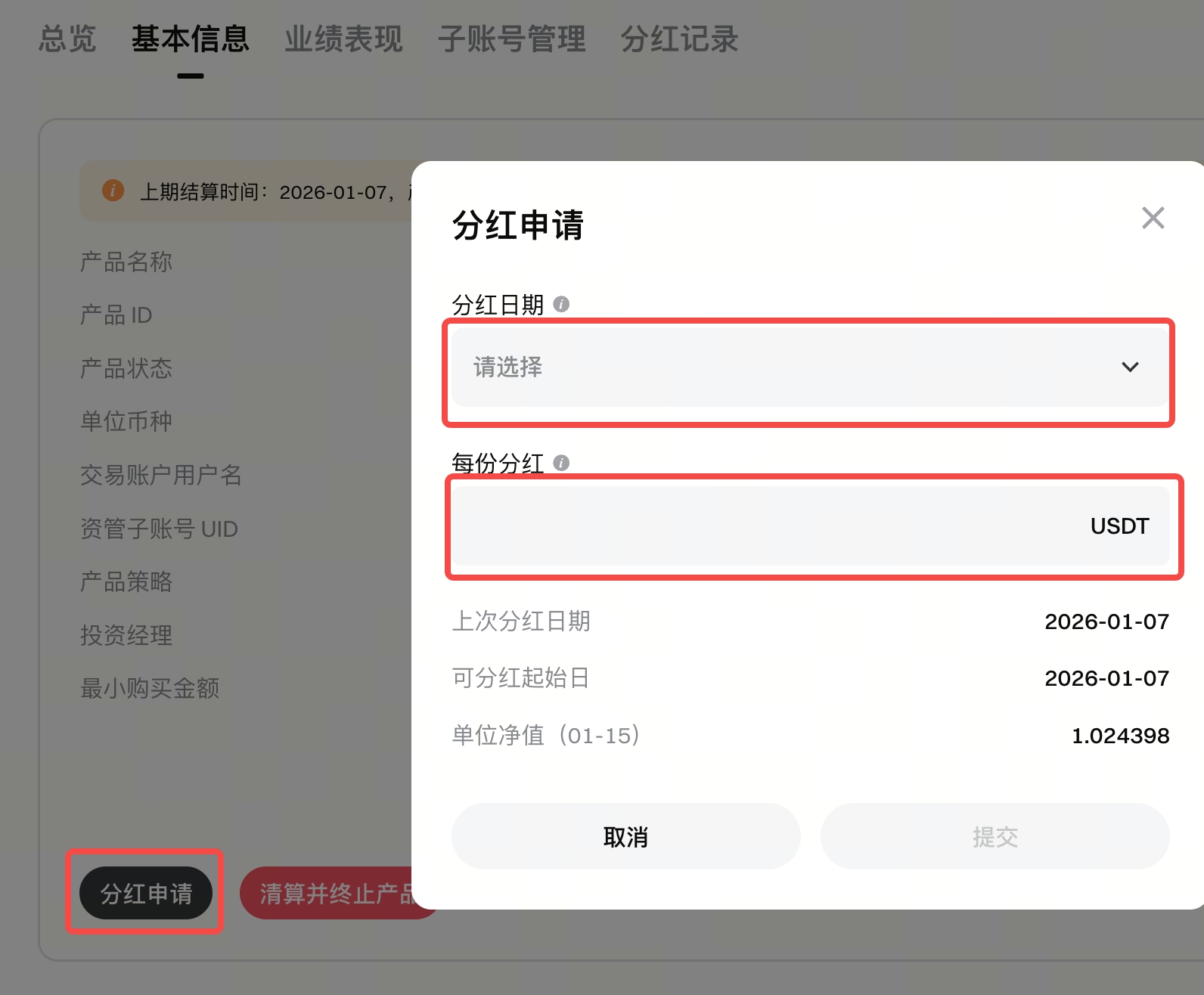Open the 分红记录 tab
Screen dimensions: 1204x995
pyautogui.click(x=679, y=39)
